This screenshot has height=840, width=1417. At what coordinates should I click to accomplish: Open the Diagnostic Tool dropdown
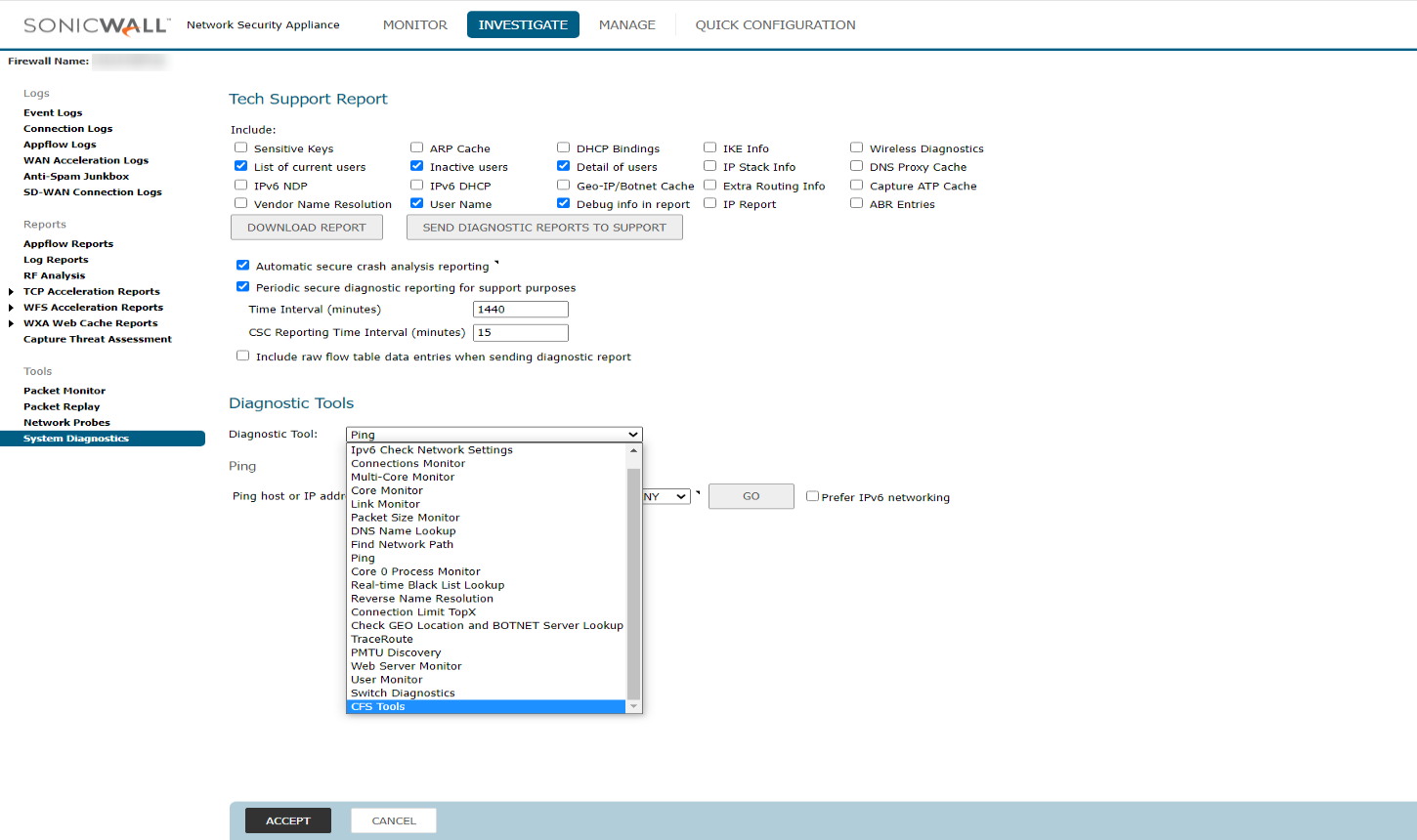pos(494,435)
